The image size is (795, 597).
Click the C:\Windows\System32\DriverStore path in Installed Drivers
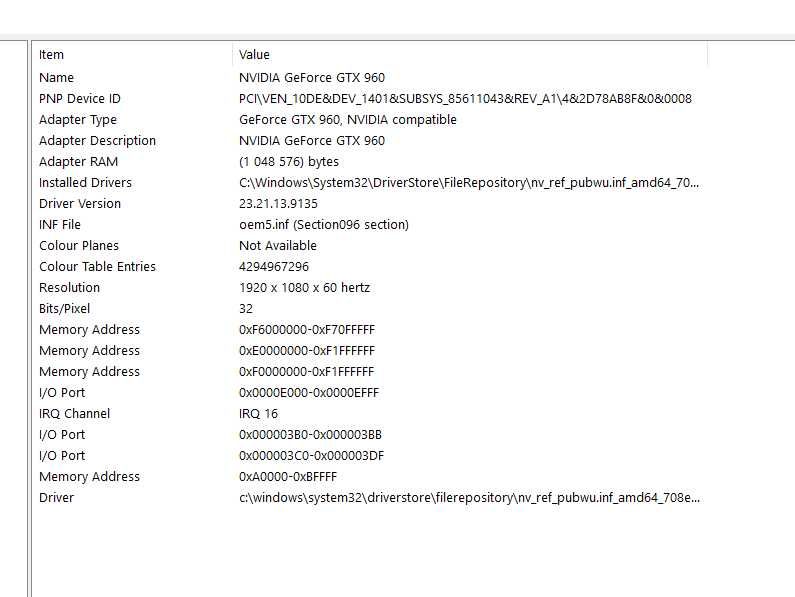coord(468,183)
